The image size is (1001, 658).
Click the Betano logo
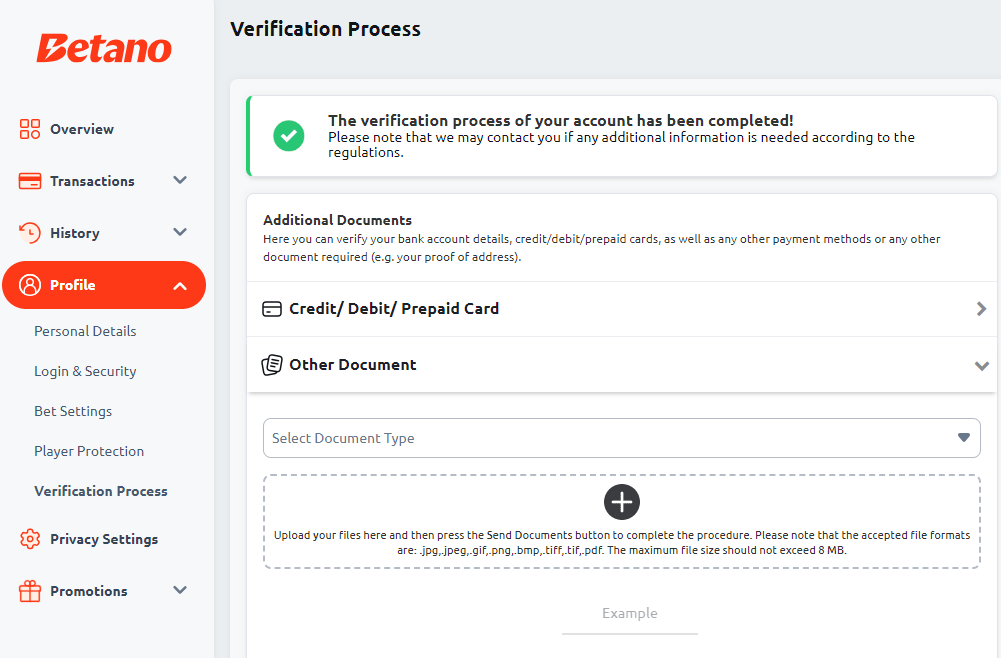pyautogui.click(x=104, y=49)
